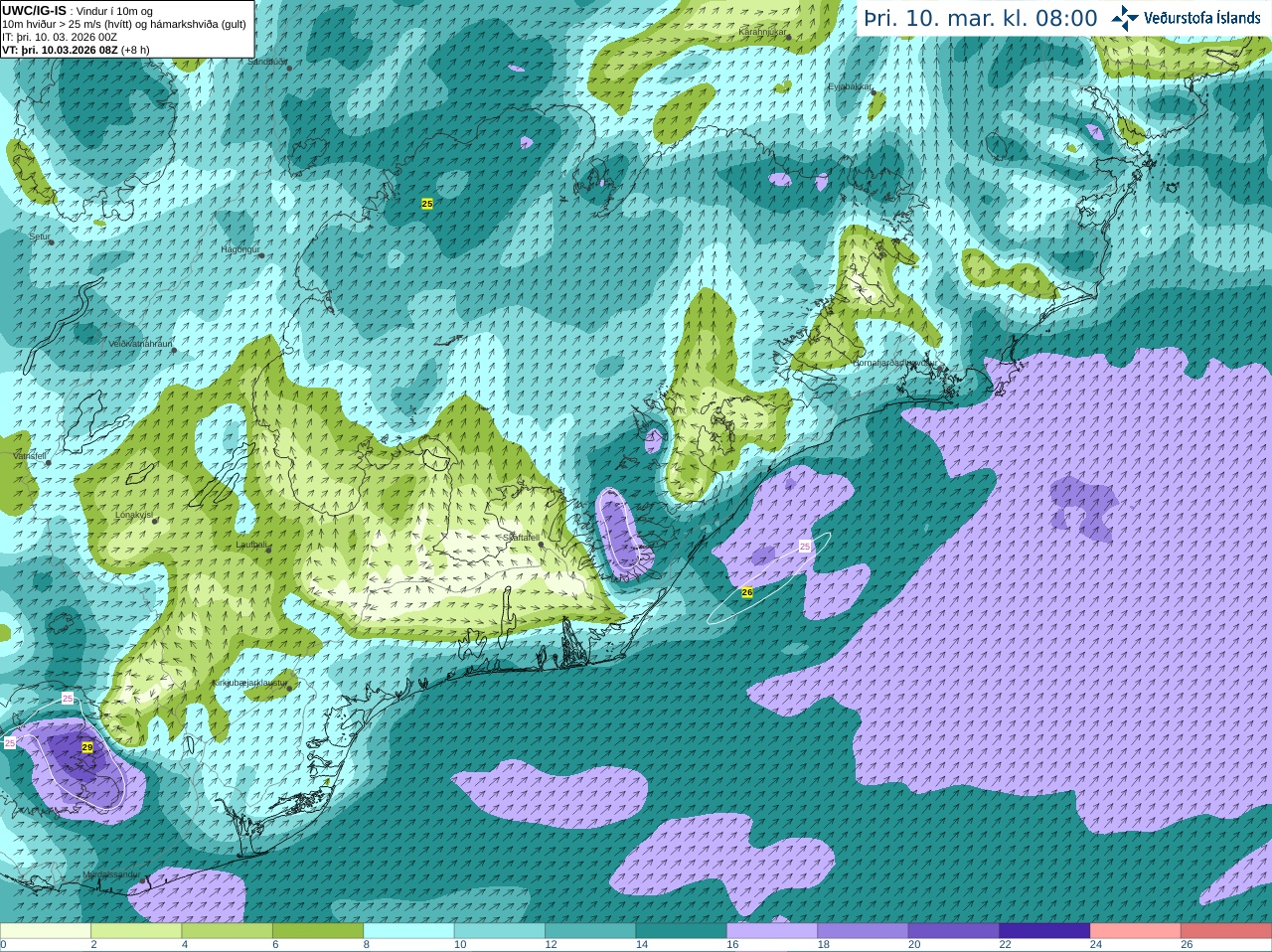Click the white 25 contour label beside the yellow 26 label
Image resolution: width=1272 pixels, height=952 pixels.
click(805, 547)
